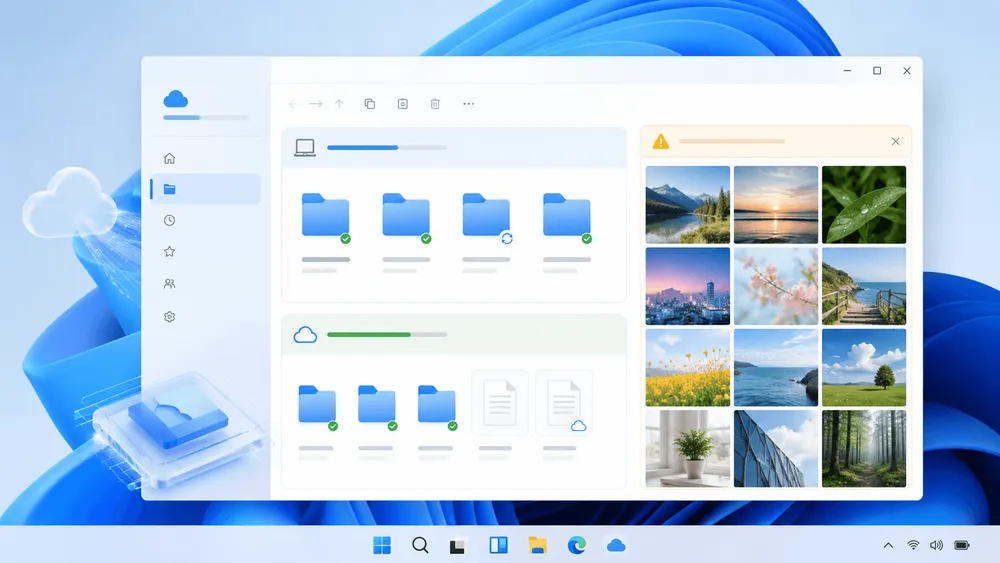Image resolution: width=1000 pixels, height=563 pixels.
Task: Open the Widgets panel icon on taskbar
Action: tap(498, 545)
